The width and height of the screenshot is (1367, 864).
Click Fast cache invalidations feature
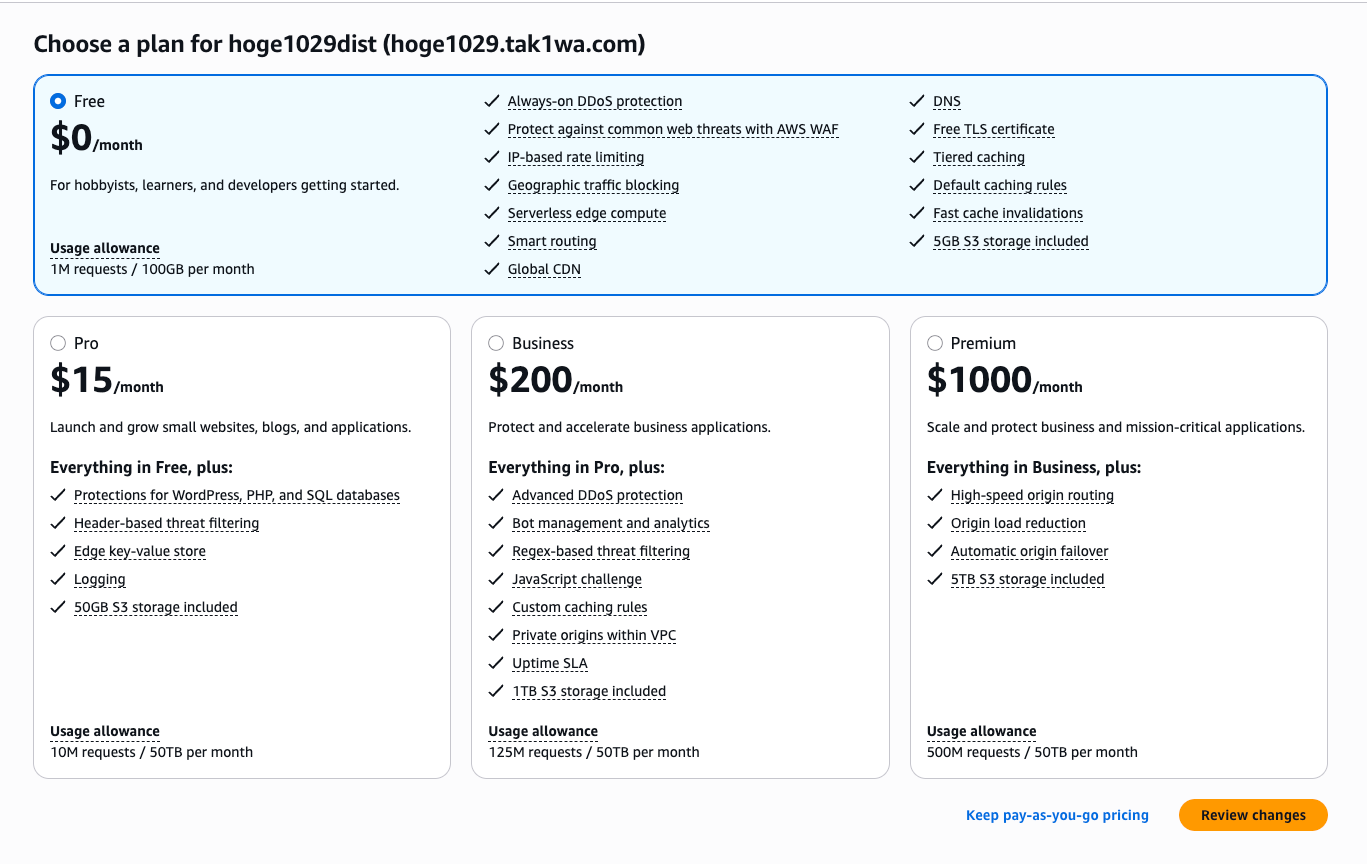[x=1007, y=213]
